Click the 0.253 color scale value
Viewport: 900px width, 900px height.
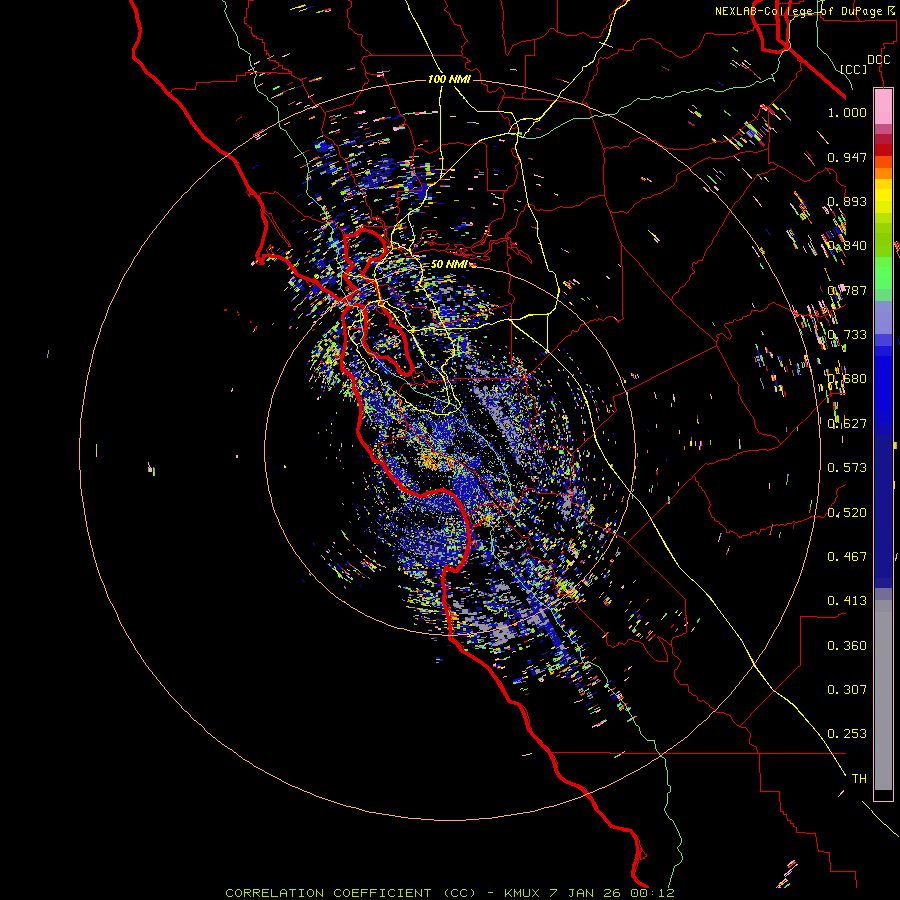[x=847, y=734]
